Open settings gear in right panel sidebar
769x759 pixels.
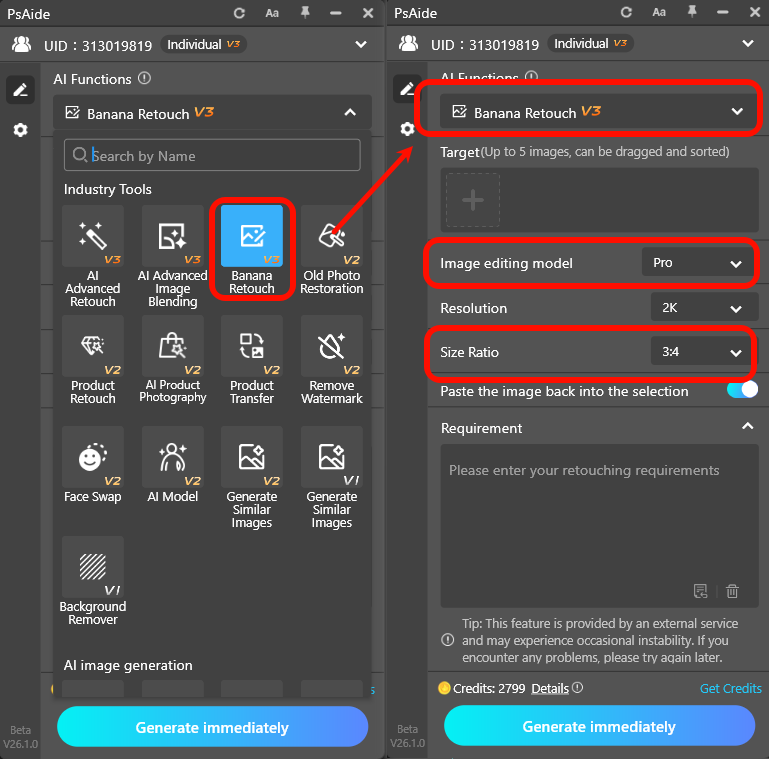click(407, 129)
